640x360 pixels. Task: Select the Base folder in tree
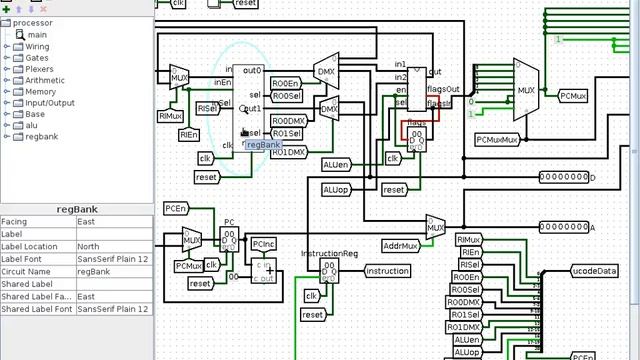click(29, 114)
